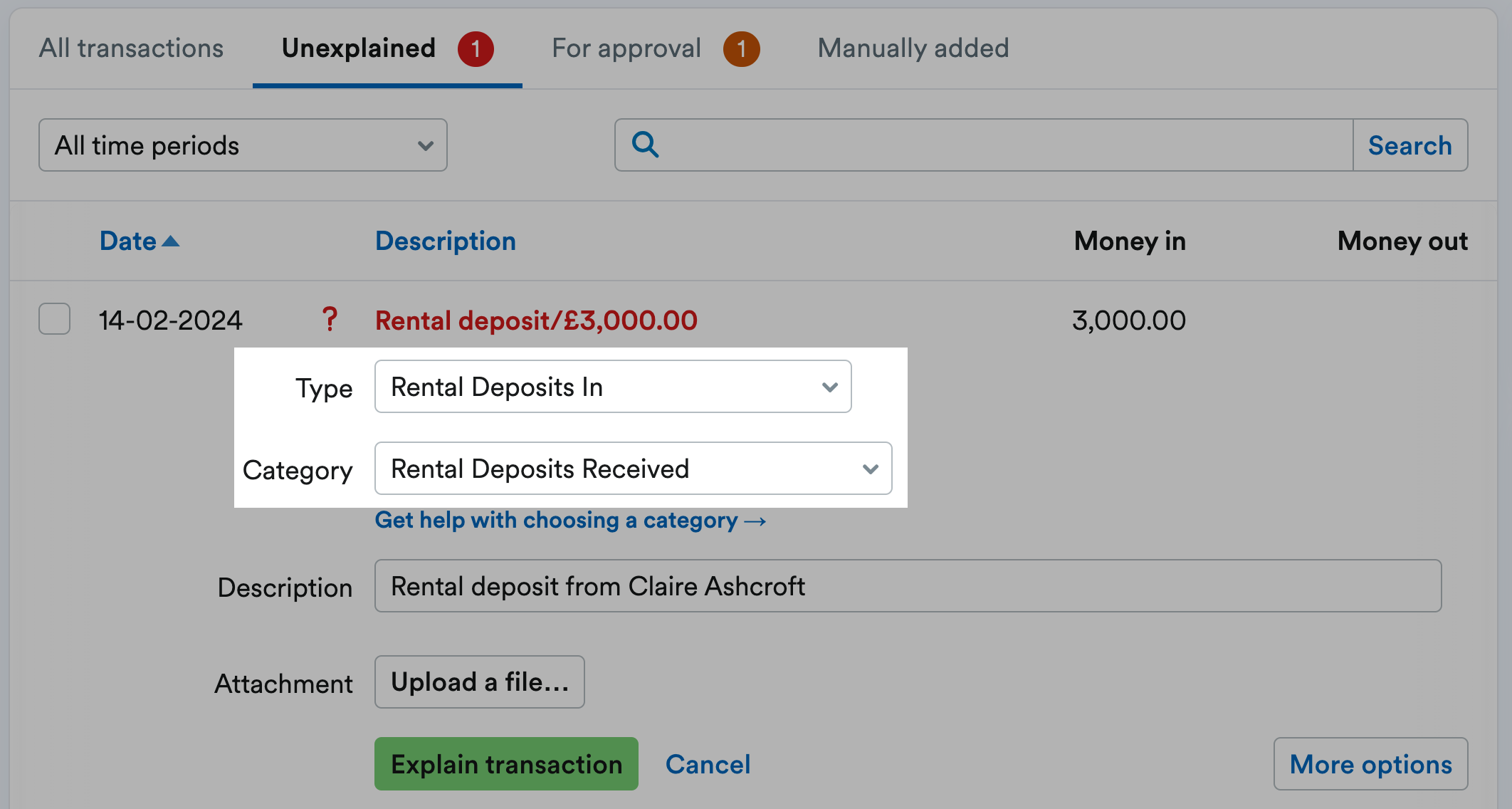Click the green Explain transaction button
The height and width of the screenshot is (809, 1512).
506,763
